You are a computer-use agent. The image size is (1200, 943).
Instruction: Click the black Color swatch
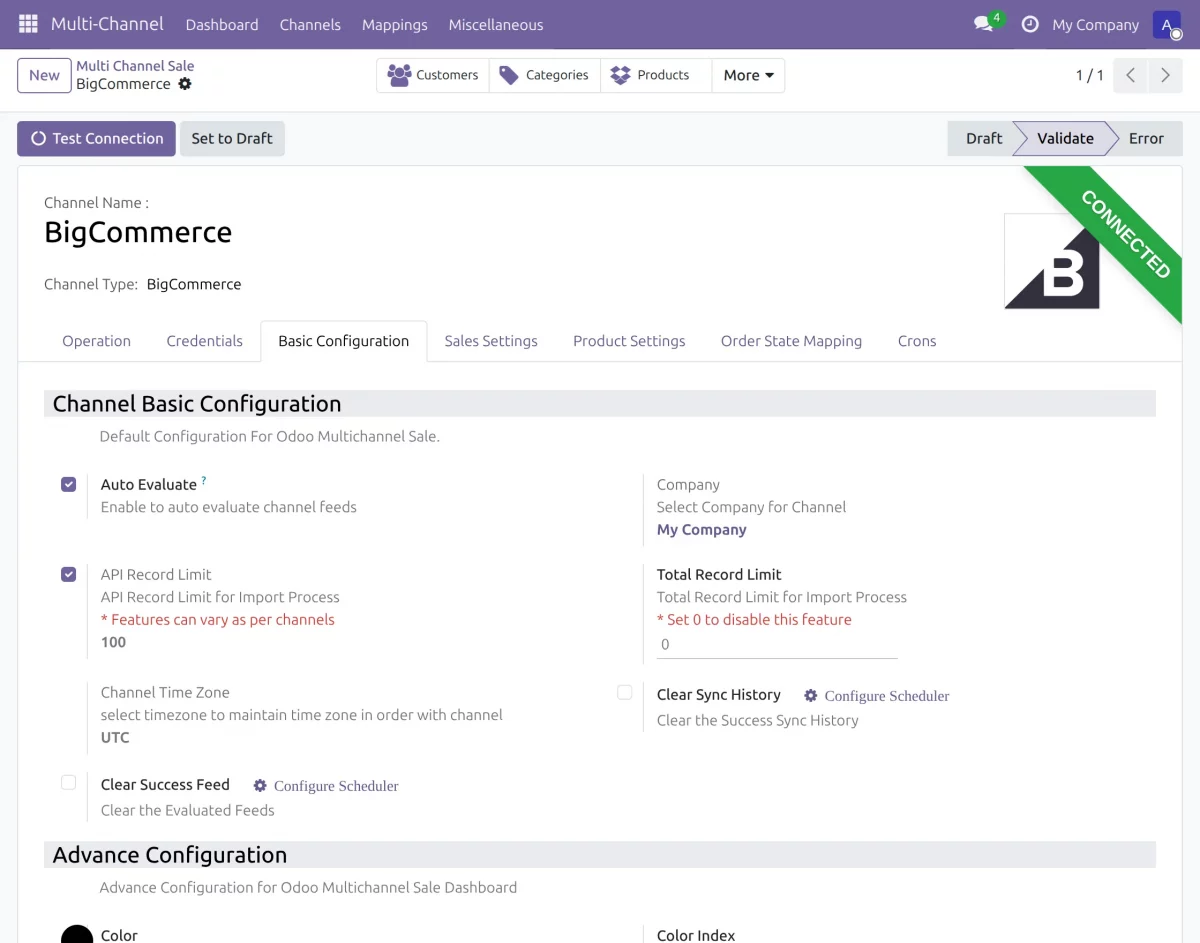point(77,934)
